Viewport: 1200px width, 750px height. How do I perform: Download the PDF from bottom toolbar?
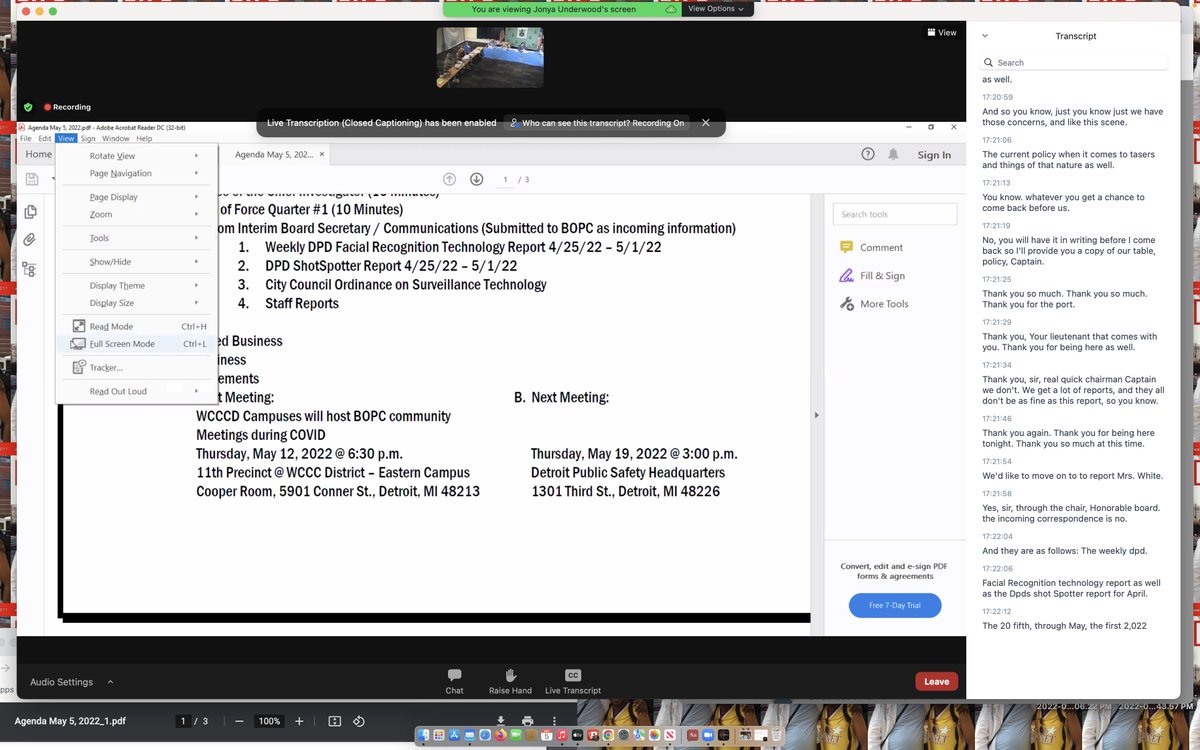501,721
